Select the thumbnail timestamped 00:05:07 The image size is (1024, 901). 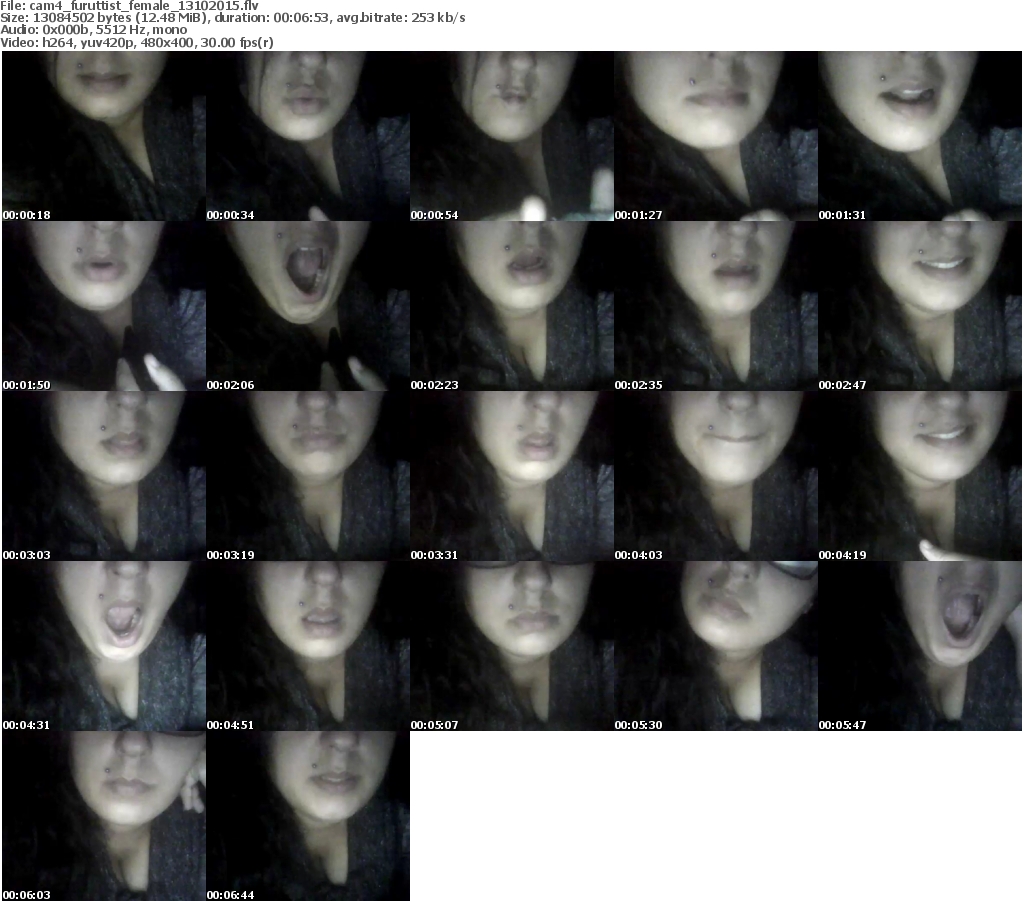point(511,646)
